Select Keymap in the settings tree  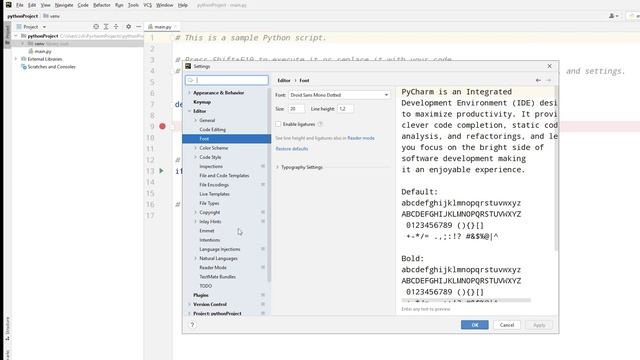[202, 102]
